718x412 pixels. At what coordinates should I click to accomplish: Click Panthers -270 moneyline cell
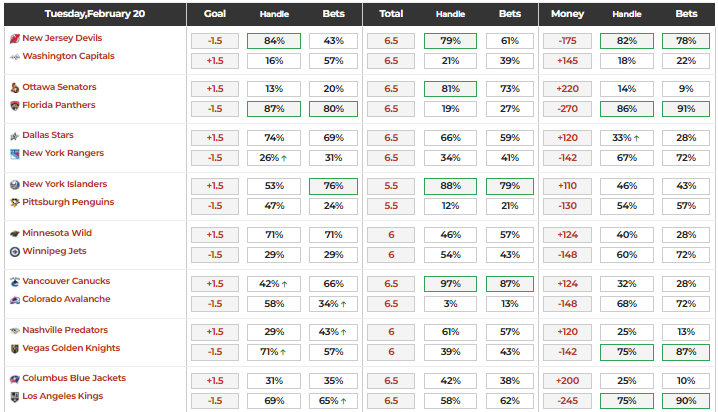(x=567, y=108)
